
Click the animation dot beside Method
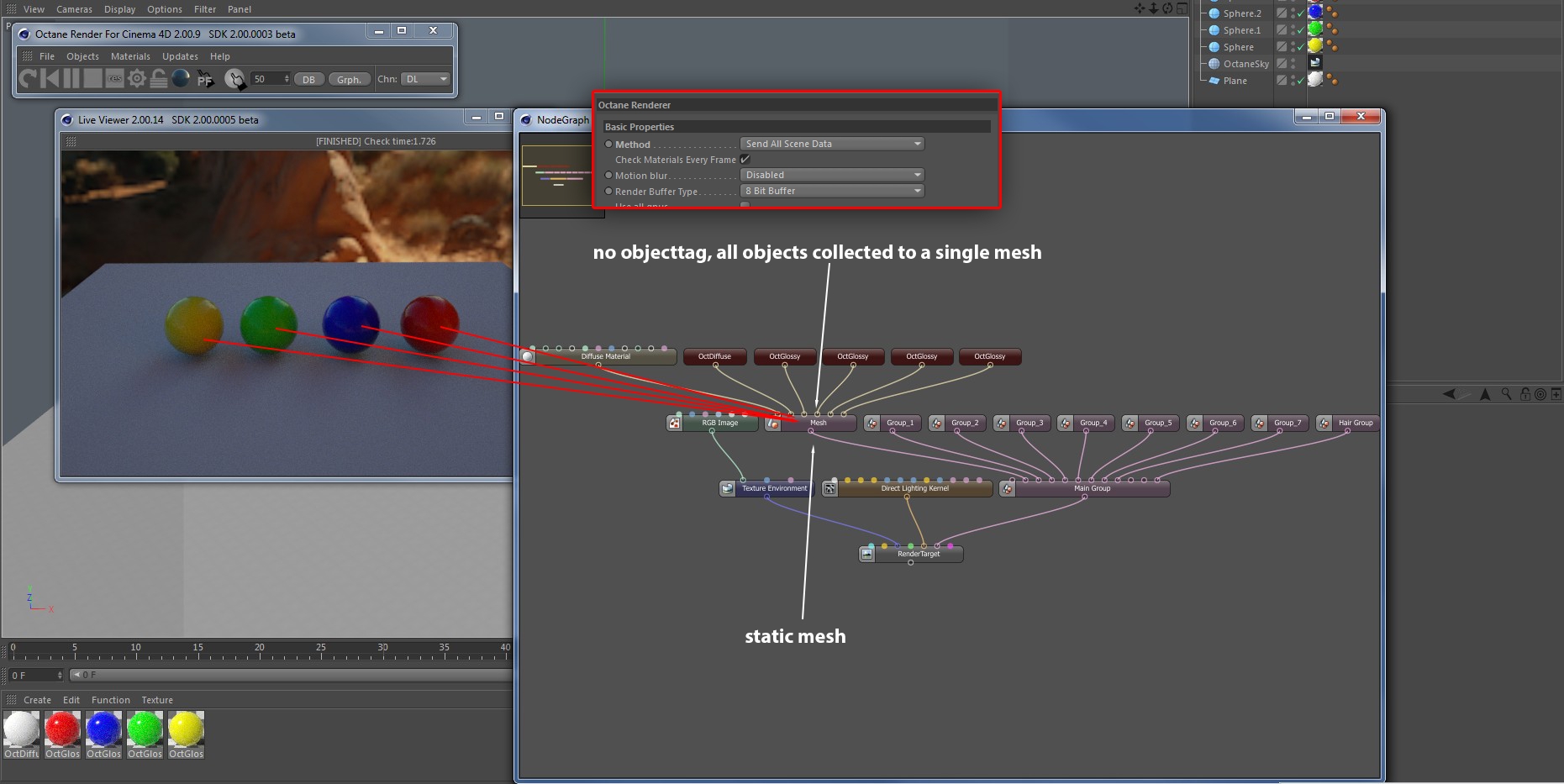click(x=608, y=144)
